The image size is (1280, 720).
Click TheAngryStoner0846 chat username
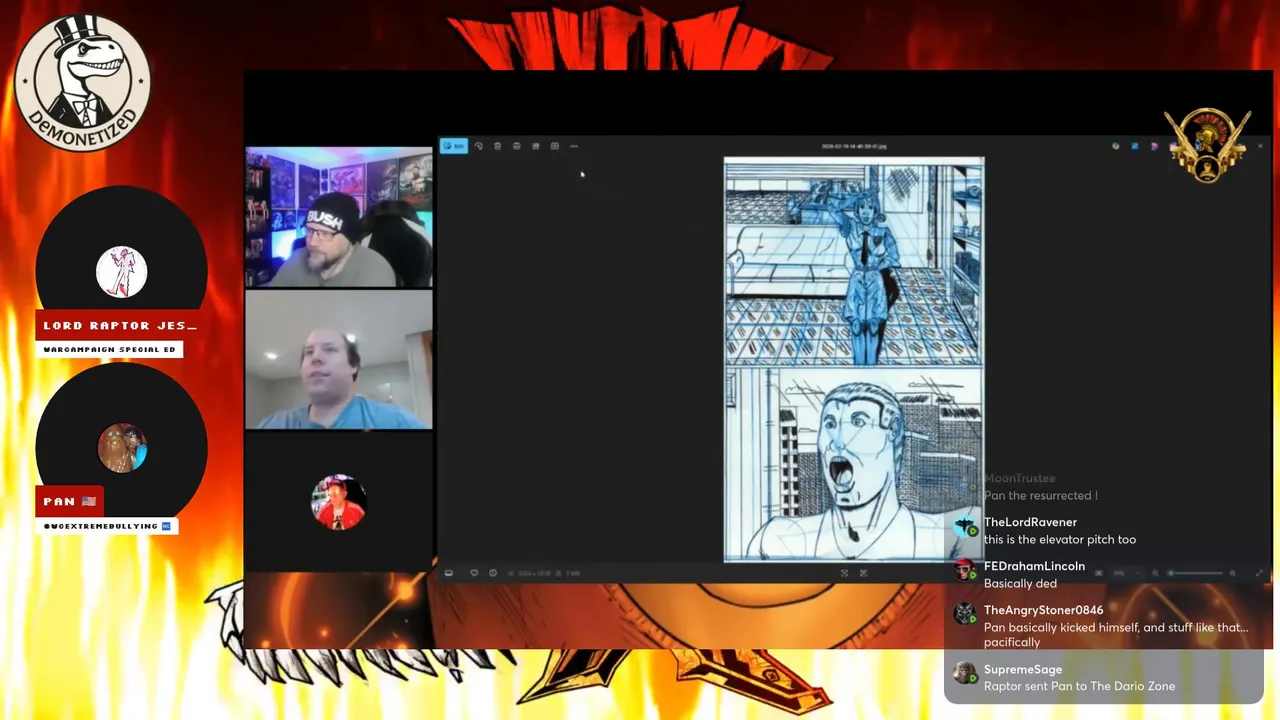1043,610
